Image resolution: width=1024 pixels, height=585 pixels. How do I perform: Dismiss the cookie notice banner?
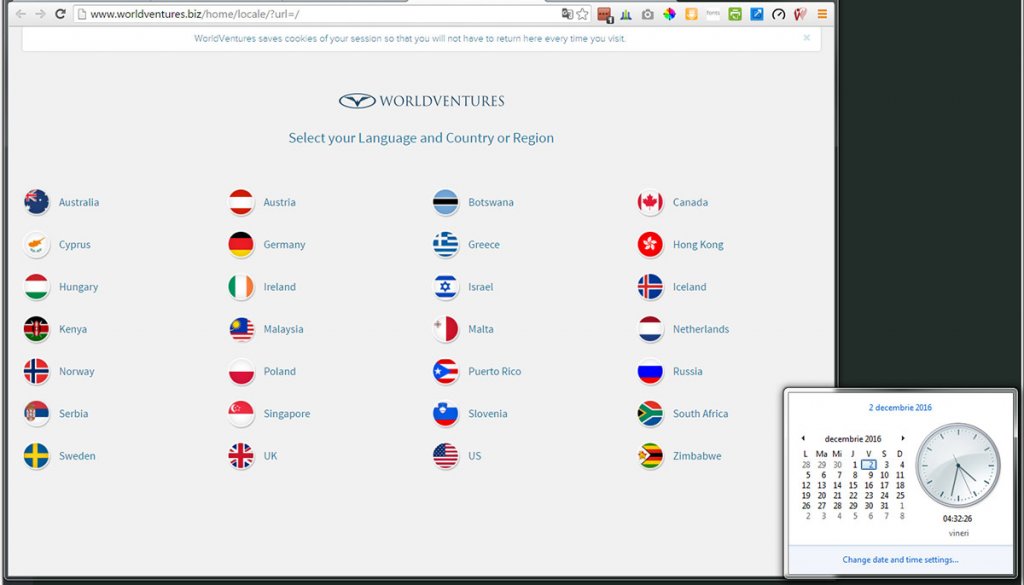pos(807,38)
